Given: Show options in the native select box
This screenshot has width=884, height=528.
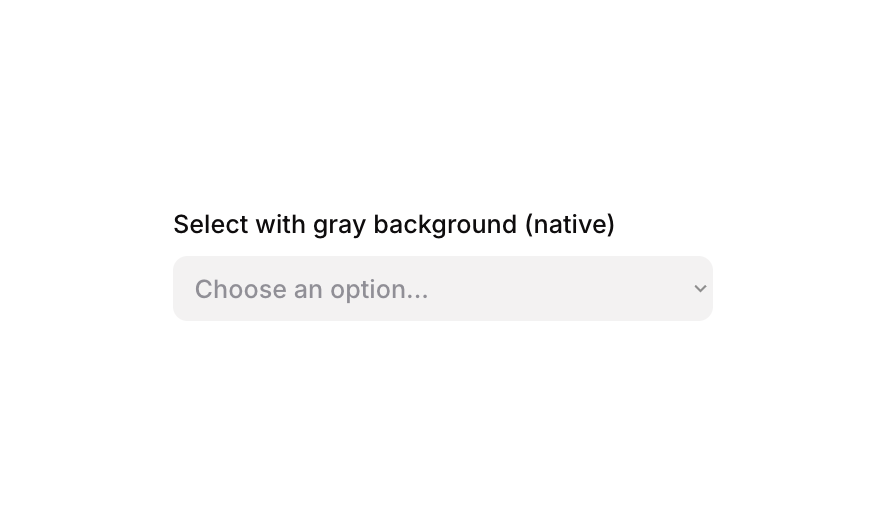Looking at the screenshot, I should (x=442, y=289).
